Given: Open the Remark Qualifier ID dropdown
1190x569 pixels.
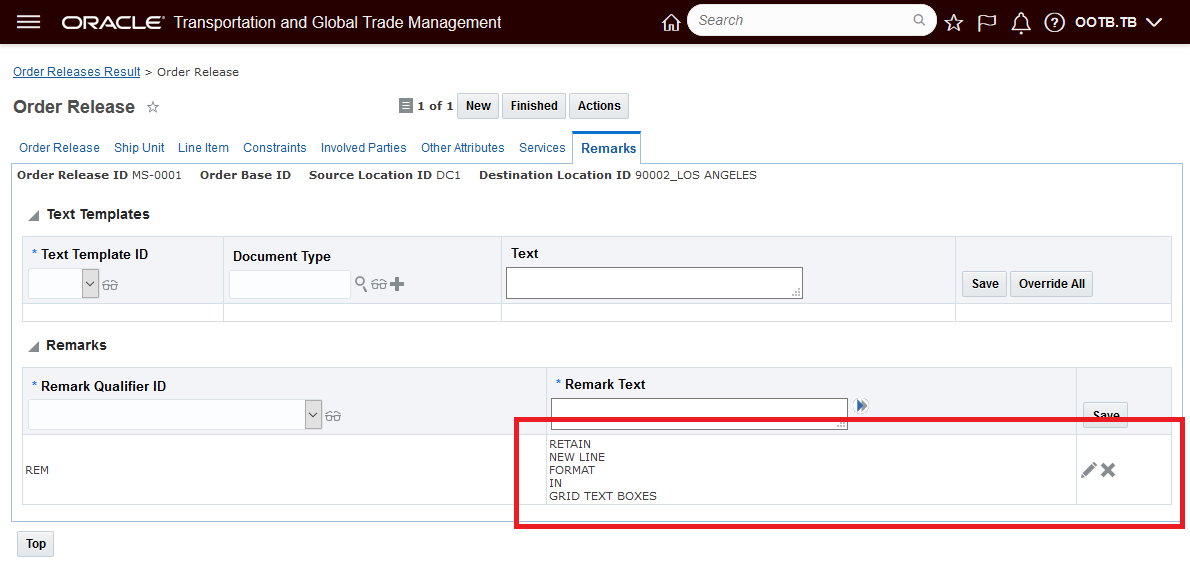Looking at the screenshot, I should click(313, 415).
